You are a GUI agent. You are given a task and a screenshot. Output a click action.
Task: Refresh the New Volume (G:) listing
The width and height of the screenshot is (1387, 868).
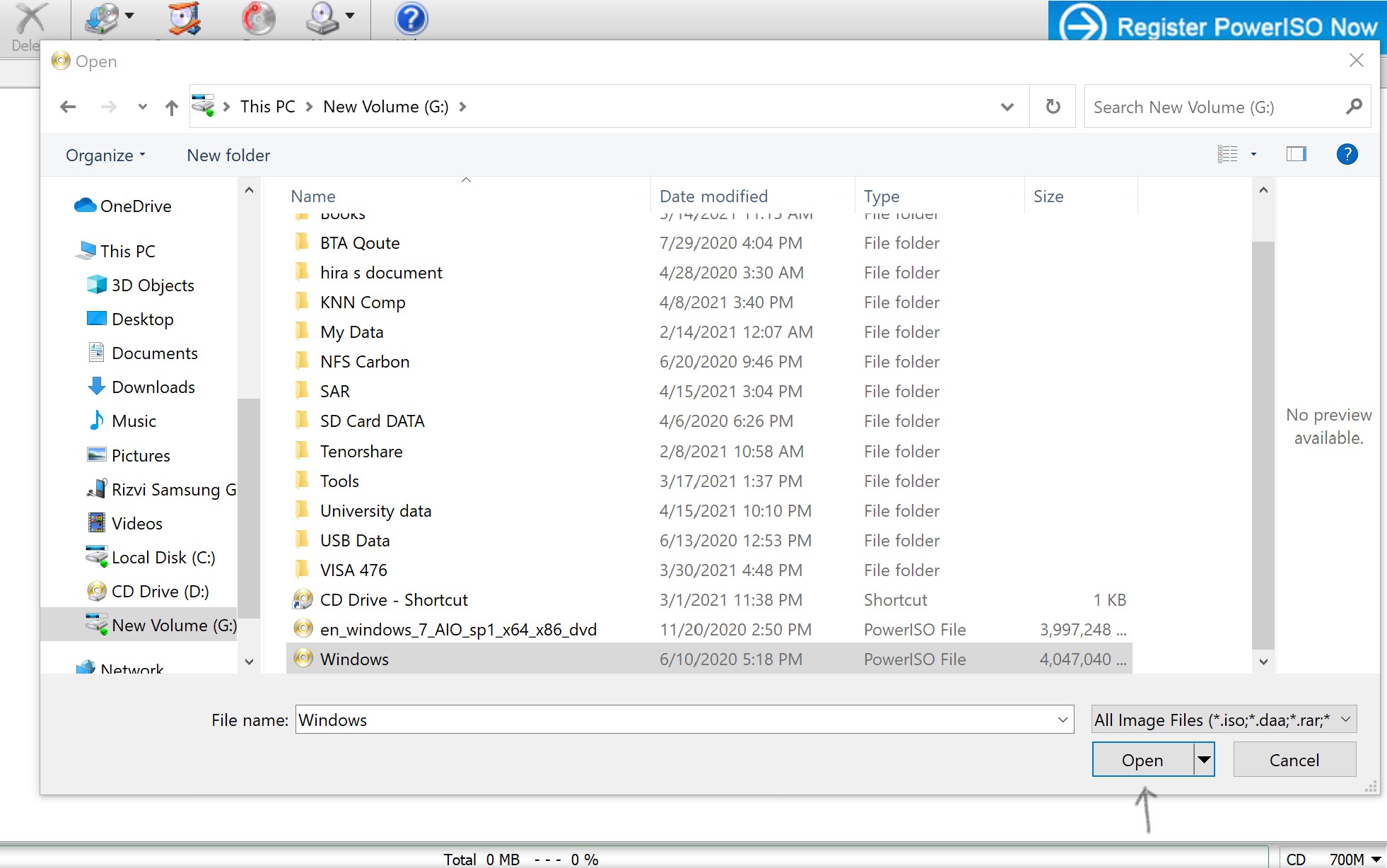[1053, 107]
